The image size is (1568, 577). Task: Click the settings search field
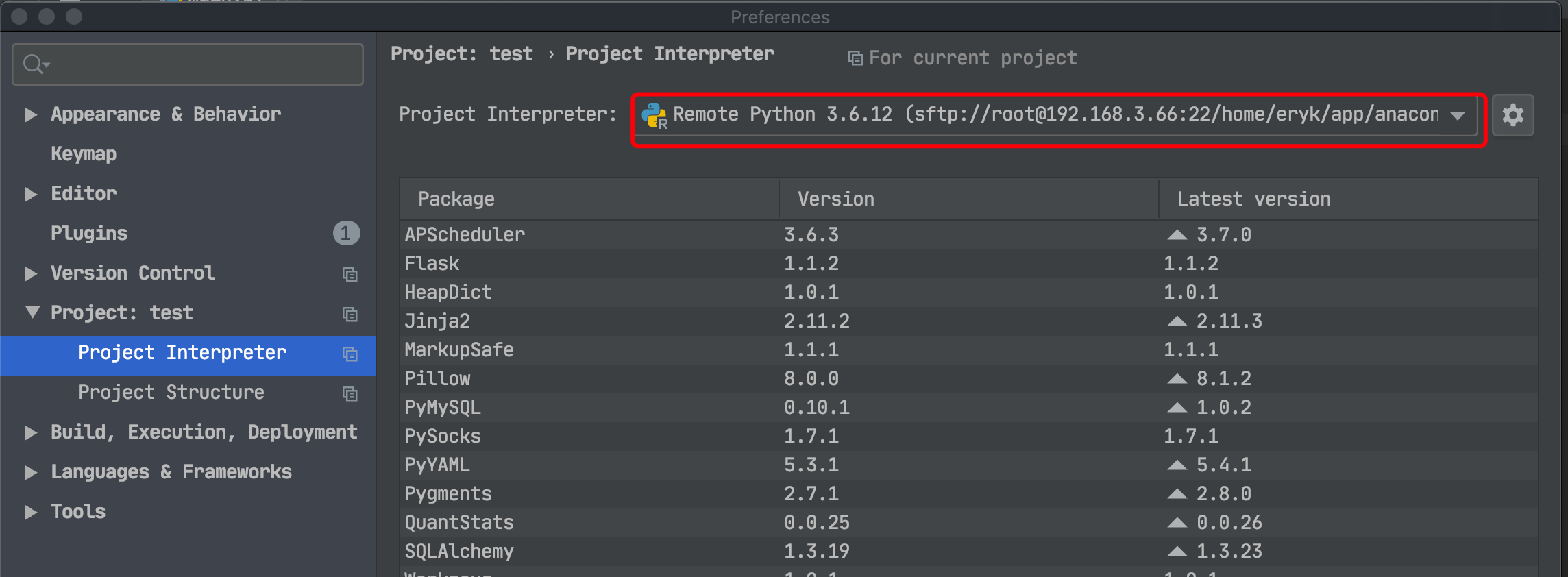pyautogui.click(x=188, y=64)
